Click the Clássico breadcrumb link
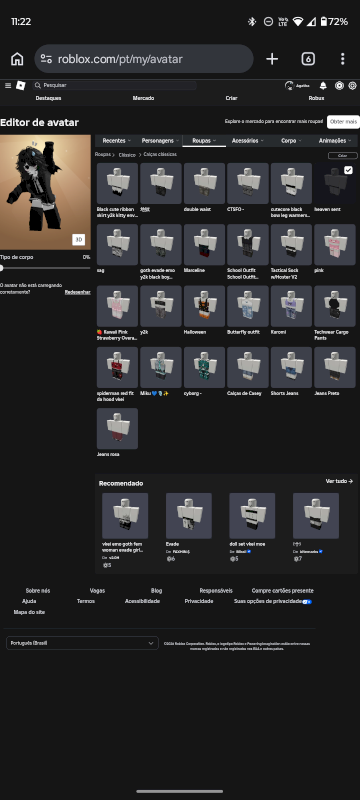Screen dimensions: 360x800 (x=127, y=155)
